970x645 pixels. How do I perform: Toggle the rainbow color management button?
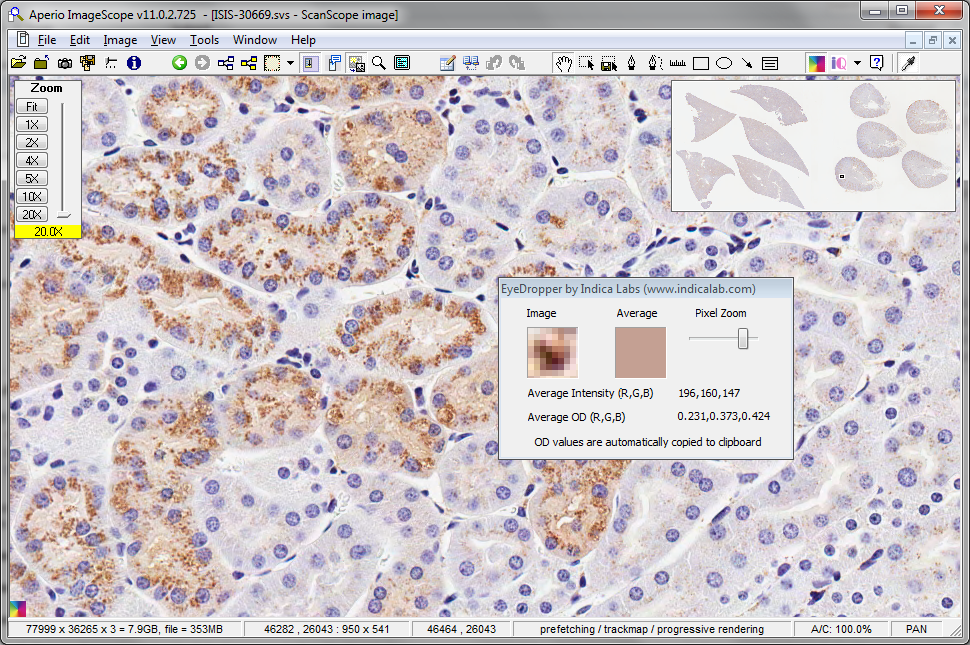(x=817, y=63)
